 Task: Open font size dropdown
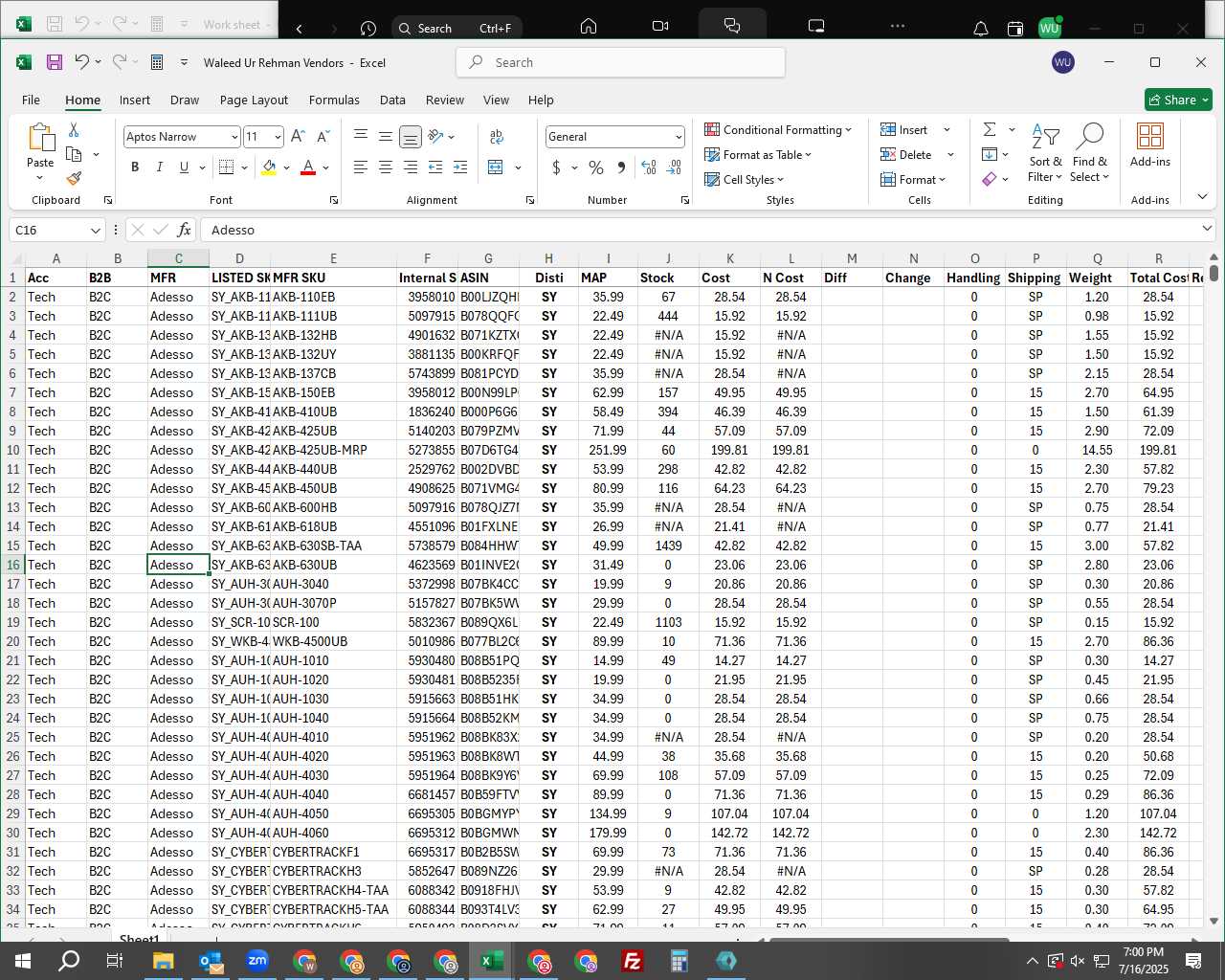click(278, 137)
